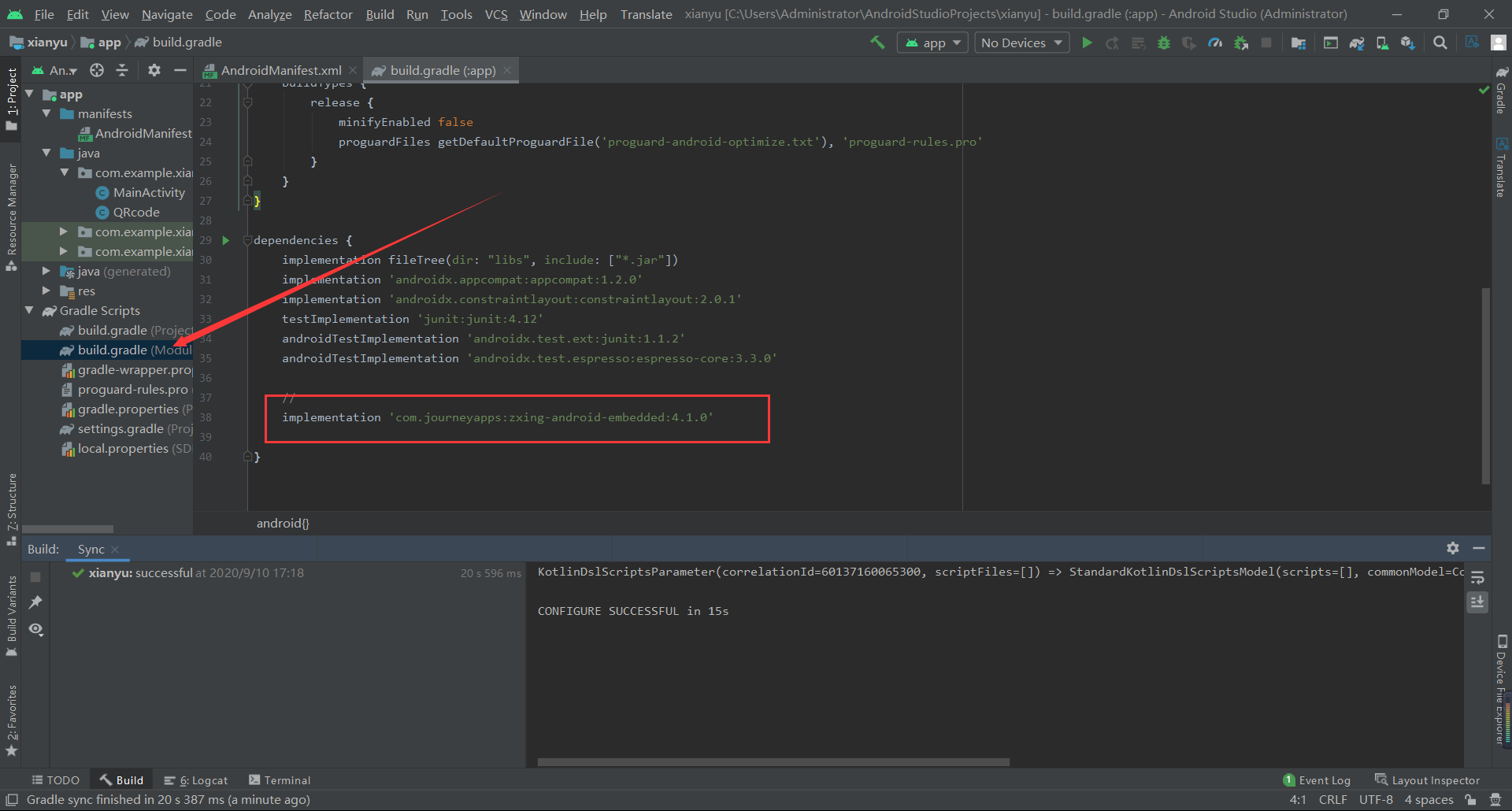Click Attach Debugger to Android Process icon
Screen dimensions: 1512x811
pyautogui.click(x=1241, y=43)
